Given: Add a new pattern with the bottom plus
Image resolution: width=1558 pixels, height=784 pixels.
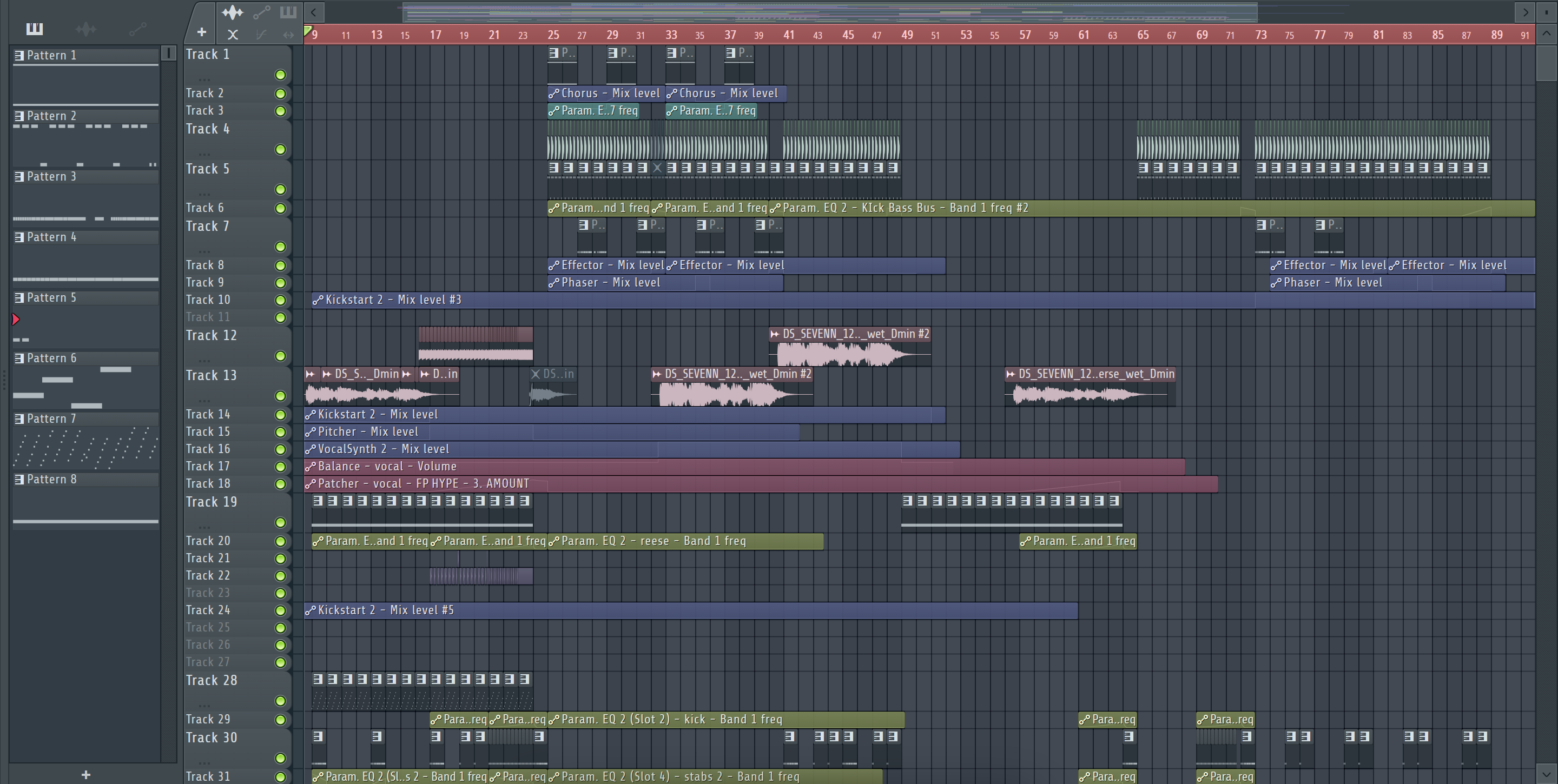Looking at the screenshot, I should point(86,774).
